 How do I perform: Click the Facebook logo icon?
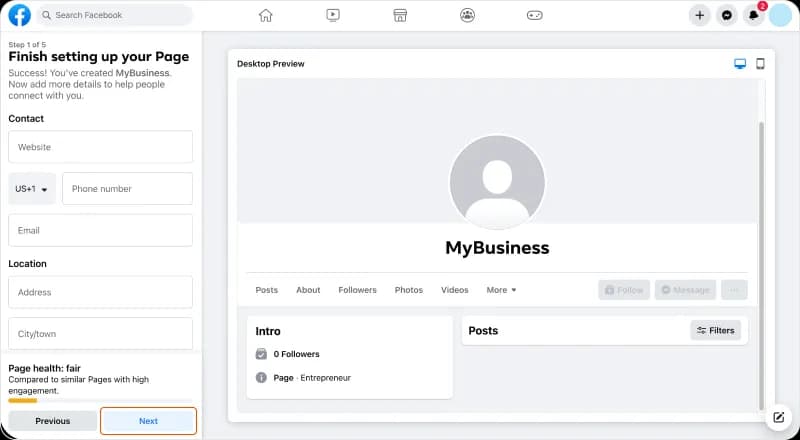(19, 15)
